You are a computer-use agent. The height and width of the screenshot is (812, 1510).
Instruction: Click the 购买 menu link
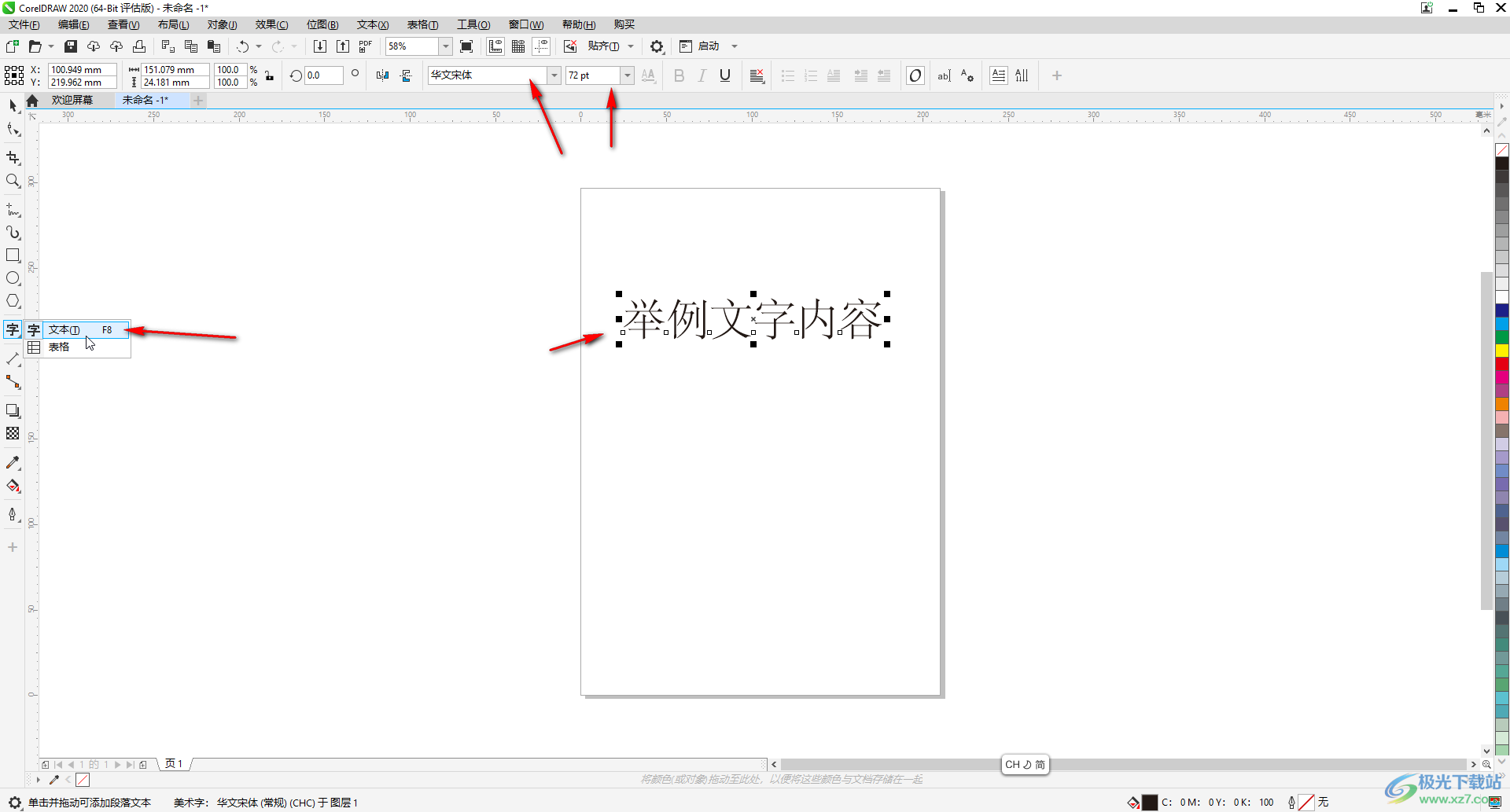pos(624,24)
